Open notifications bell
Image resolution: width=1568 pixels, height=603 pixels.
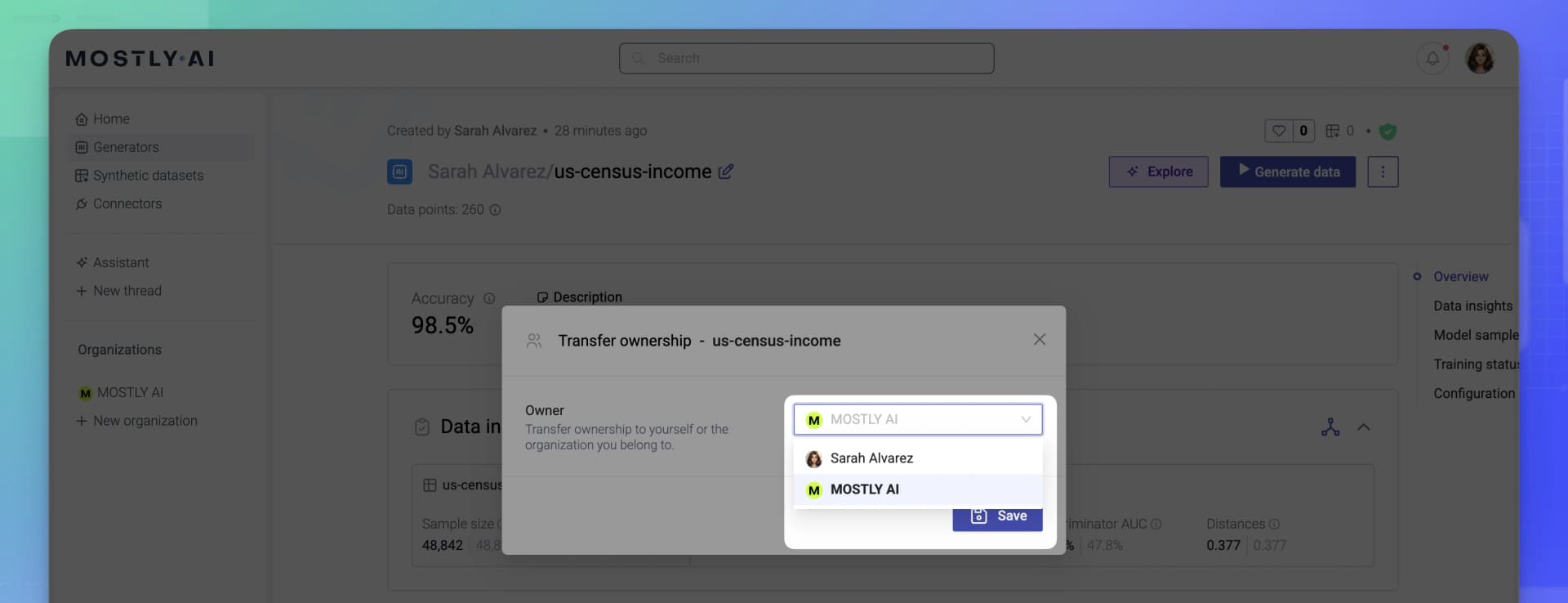coord(1432,58)
